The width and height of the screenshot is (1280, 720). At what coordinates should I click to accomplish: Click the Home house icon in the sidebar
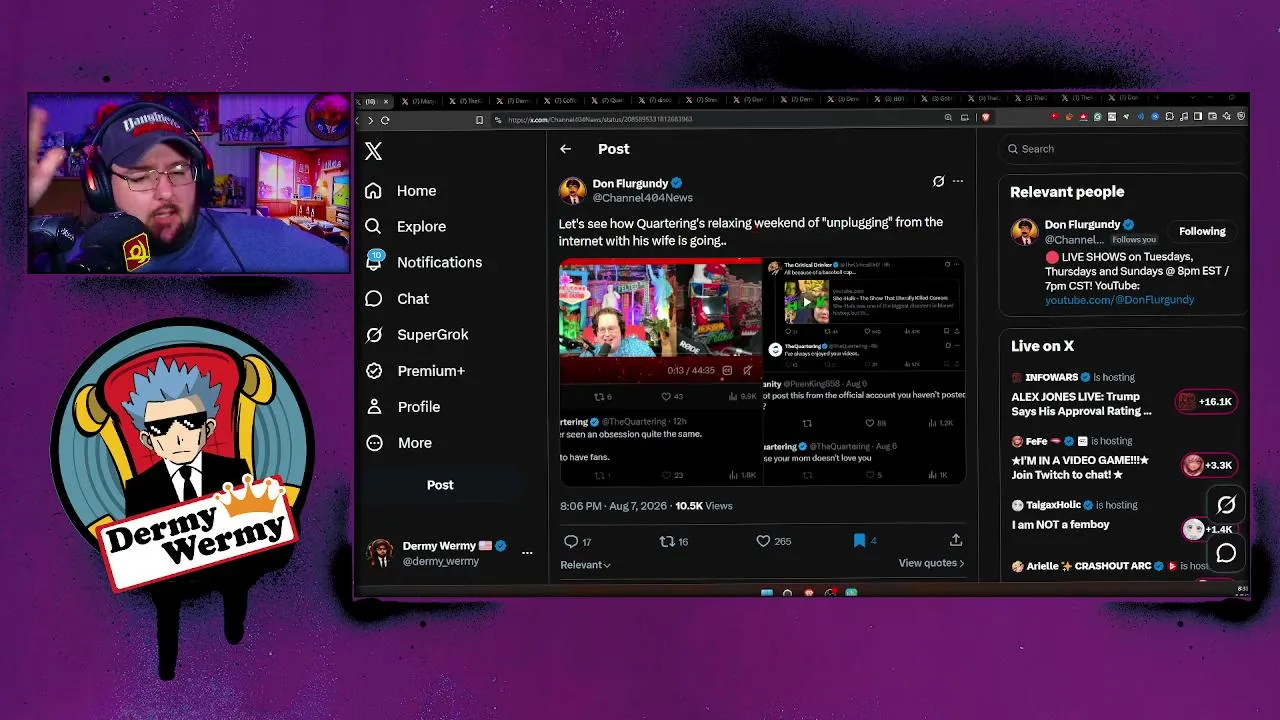click(x=373, y=191)
